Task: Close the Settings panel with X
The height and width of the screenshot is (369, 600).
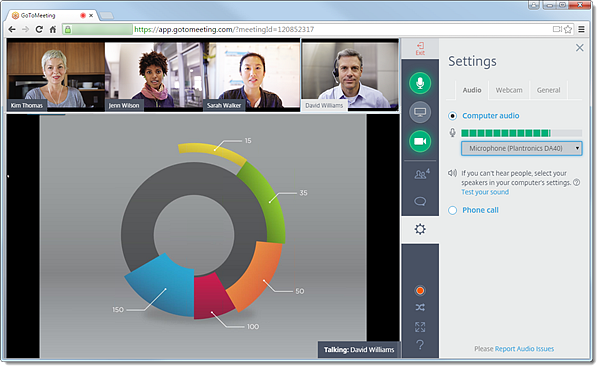Action: pos(580,47)
